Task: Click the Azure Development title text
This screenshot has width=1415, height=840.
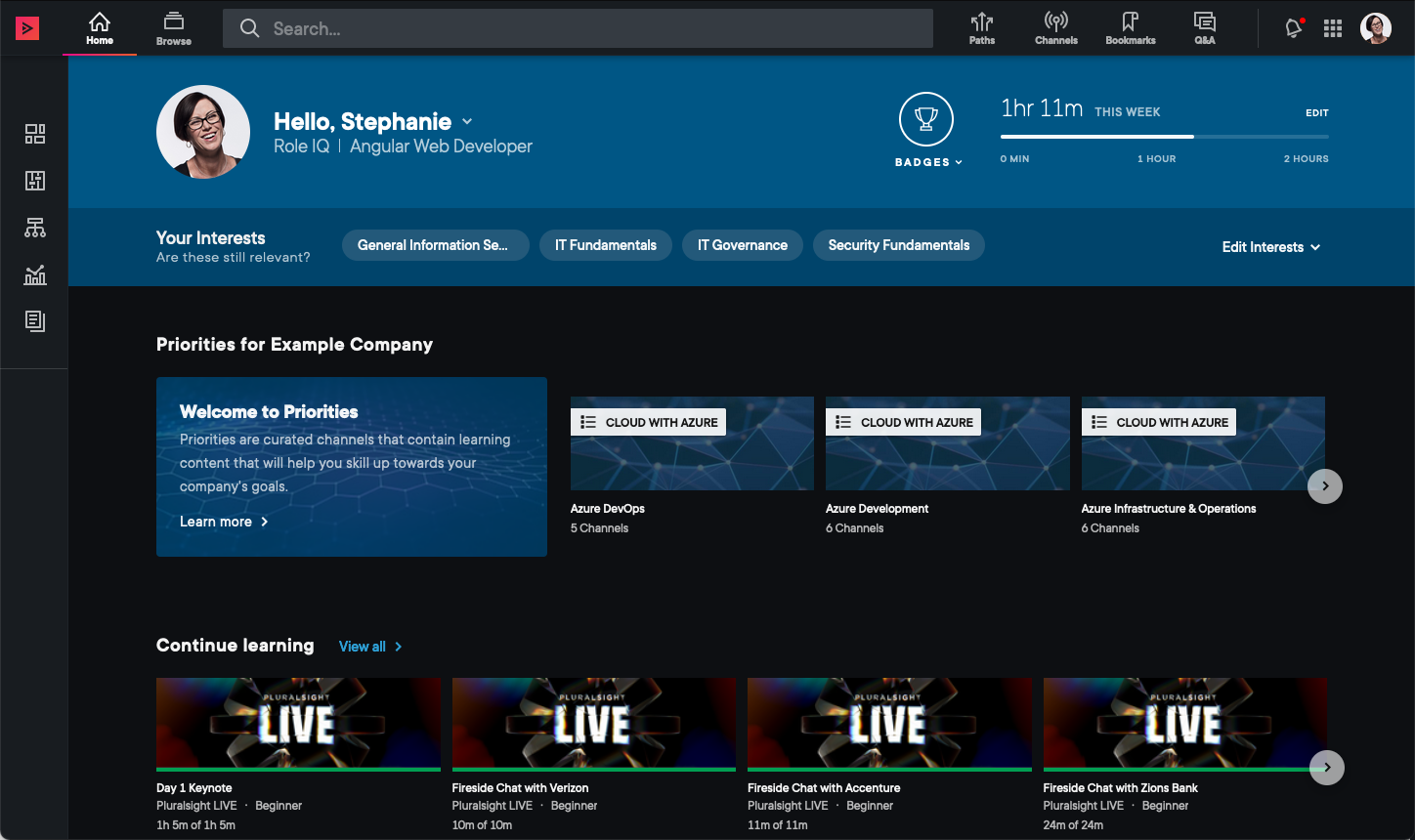Action: [x=878, y=509]
